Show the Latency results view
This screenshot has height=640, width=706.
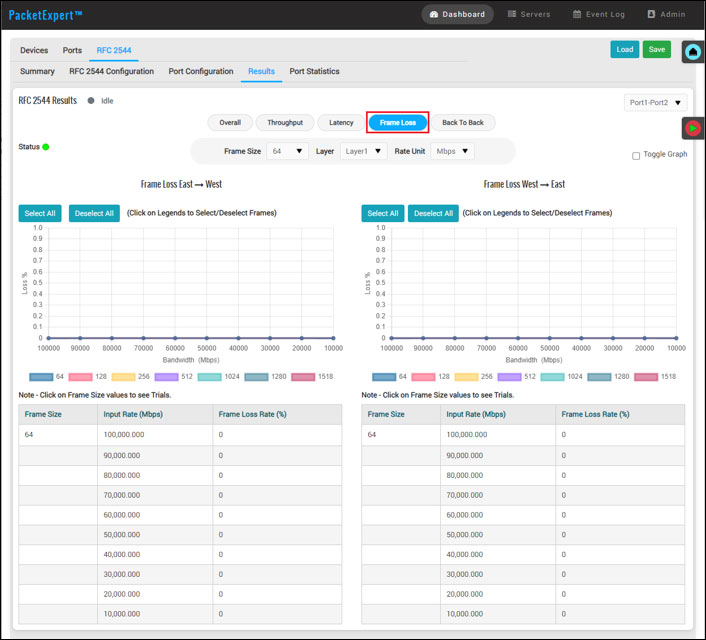(x=341, y=123)
